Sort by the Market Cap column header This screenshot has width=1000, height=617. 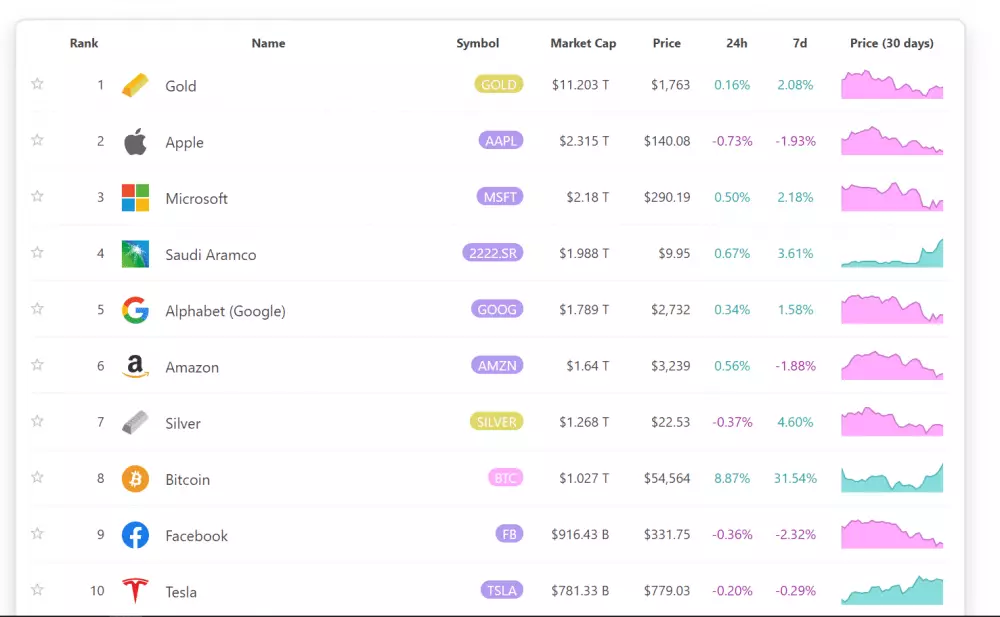[582, 43]
